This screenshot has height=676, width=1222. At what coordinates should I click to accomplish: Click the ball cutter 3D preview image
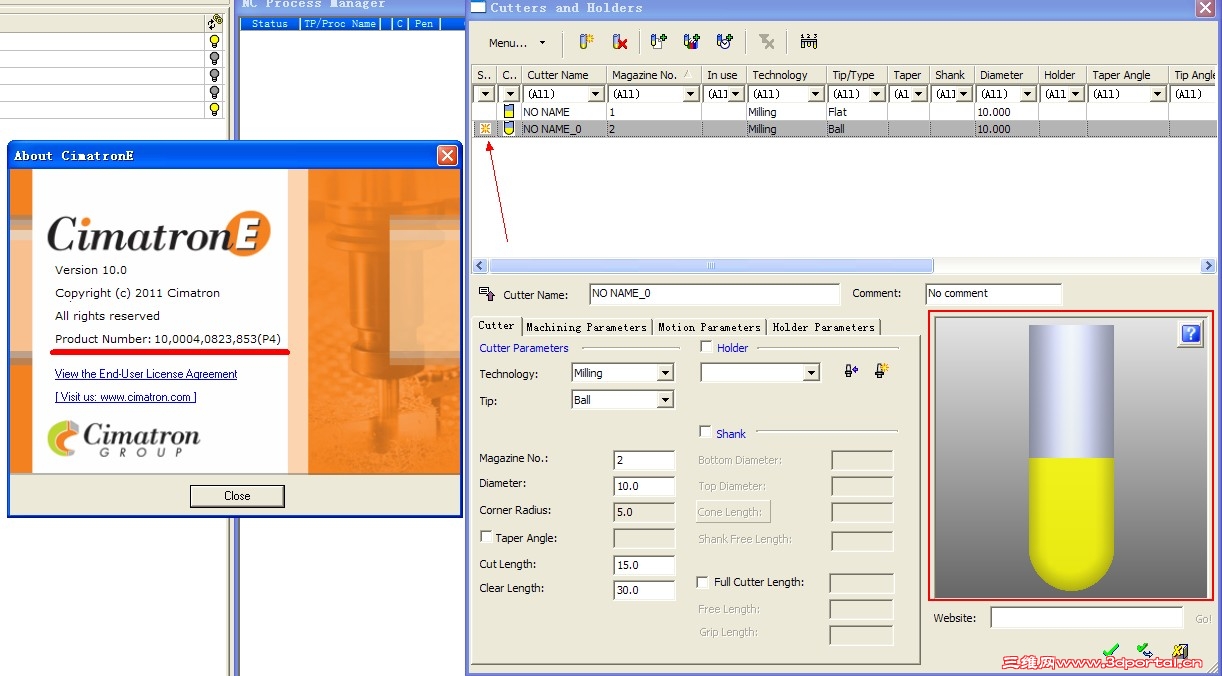pyautogui.click(x=1071, y=455)
